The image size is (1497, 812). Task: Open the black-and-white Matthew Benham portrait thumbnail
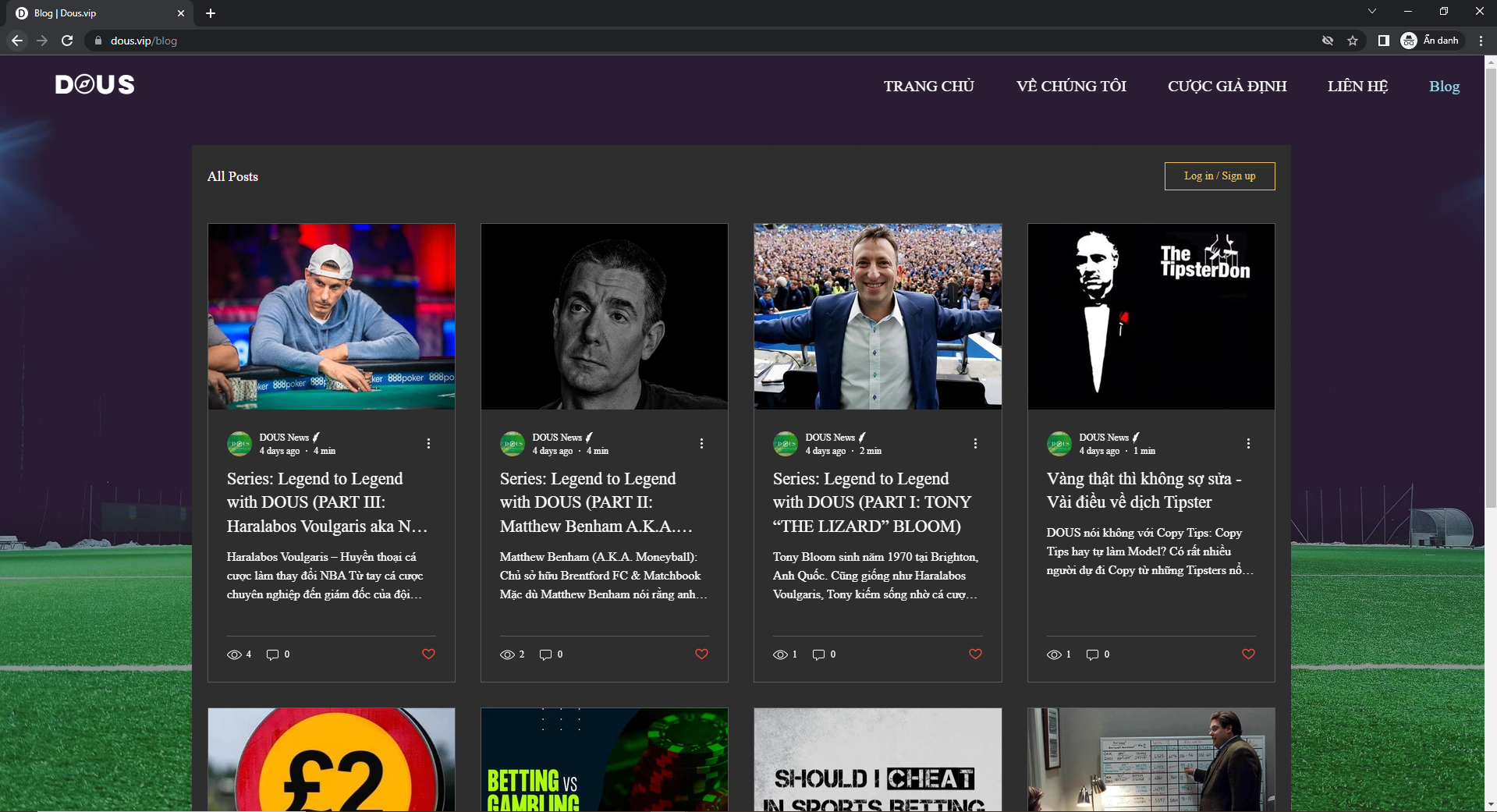[605, 317]
